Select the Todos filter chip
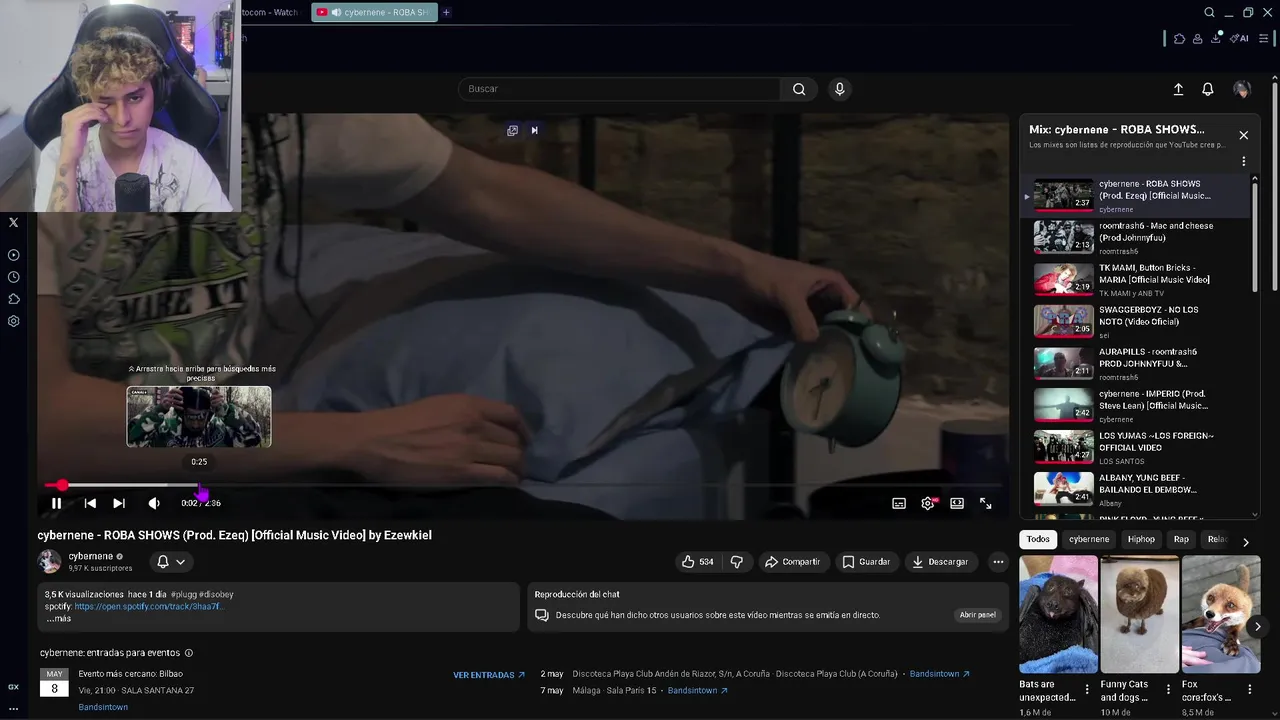The image size is (1280, 720). coord(1038,539)
